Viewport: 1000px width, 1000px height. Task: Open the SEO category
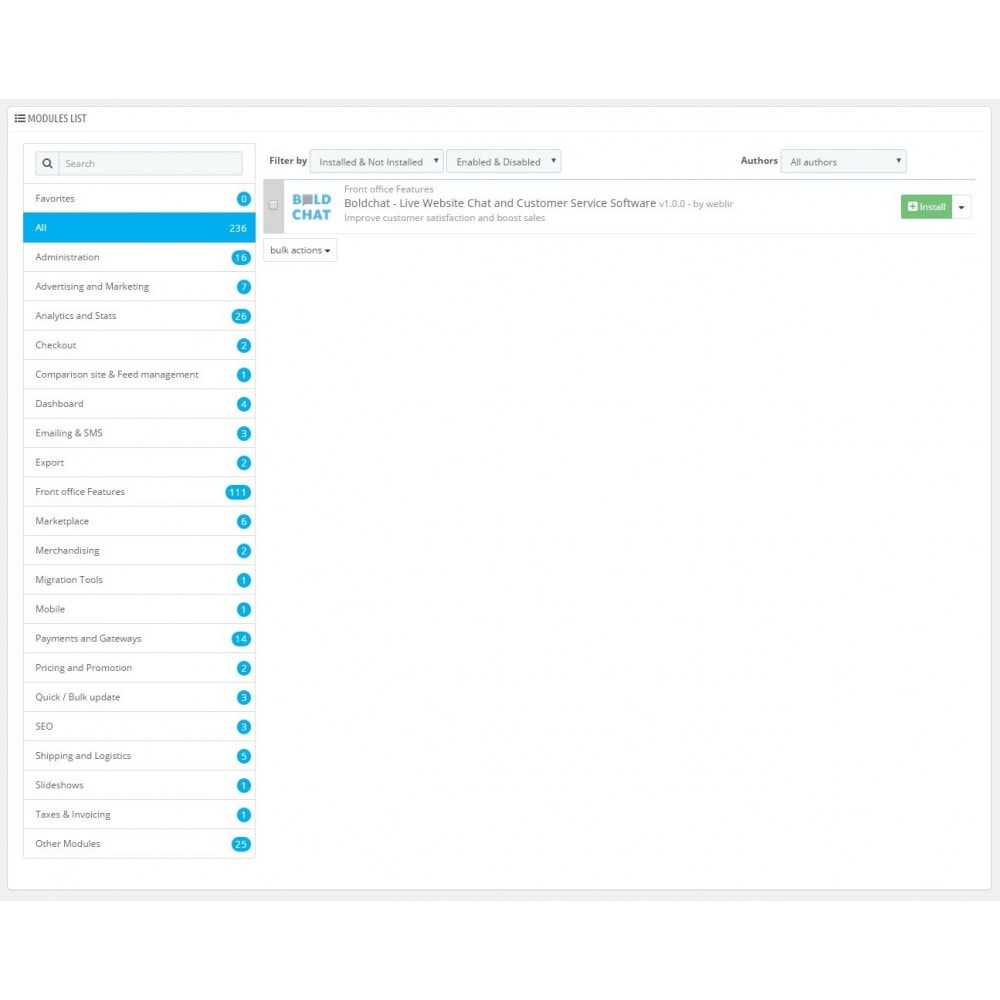pyautogui.click(x=139, y=726)
